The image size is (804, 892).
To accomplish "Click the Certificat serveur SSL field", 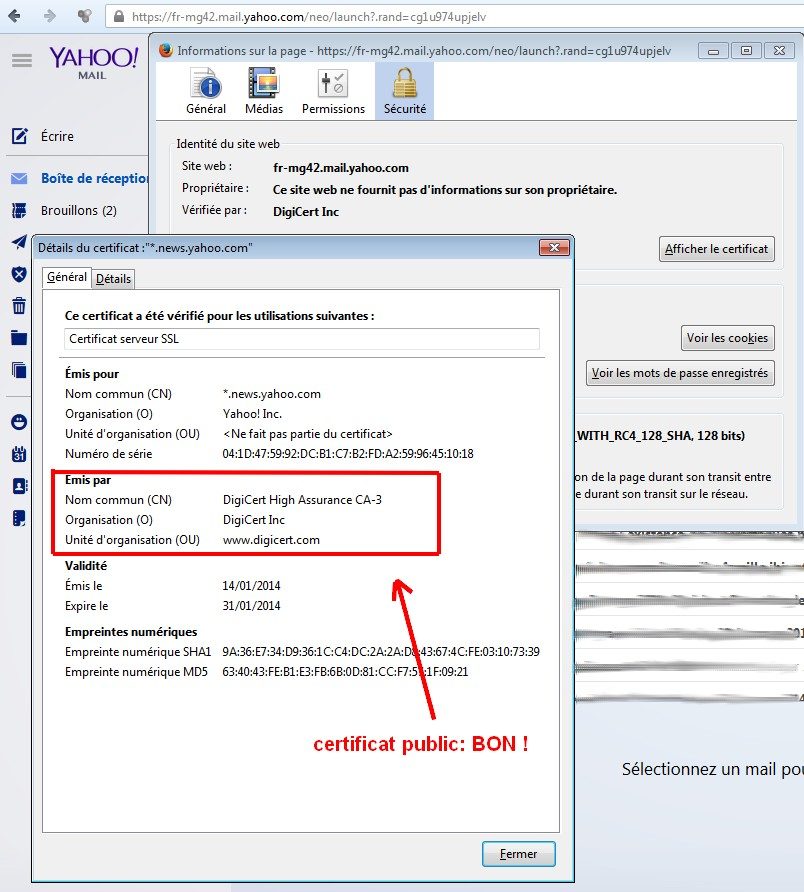I will click(x=301, y=339).
